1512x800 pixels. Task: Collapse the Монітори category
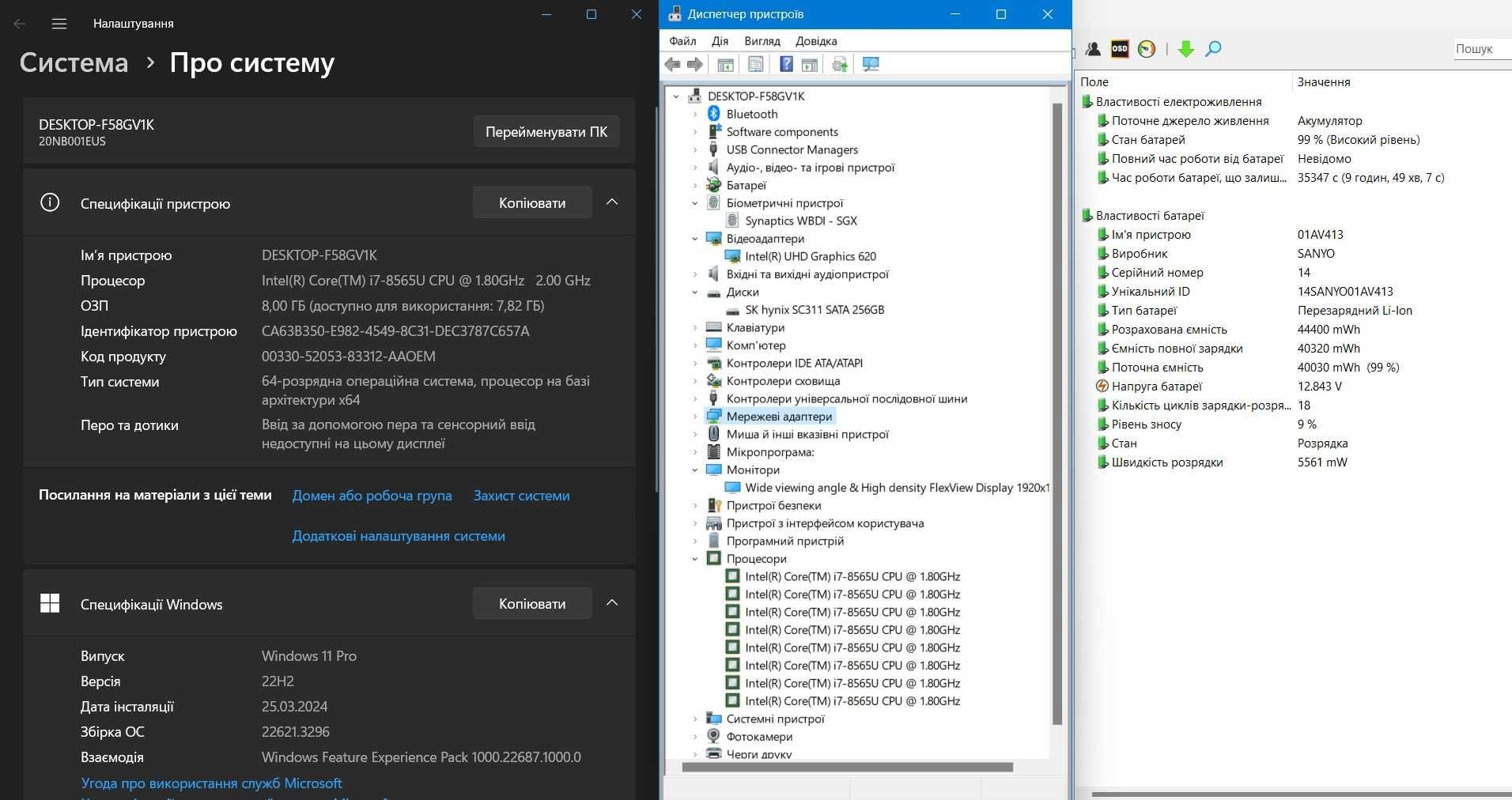pos(695,470)
